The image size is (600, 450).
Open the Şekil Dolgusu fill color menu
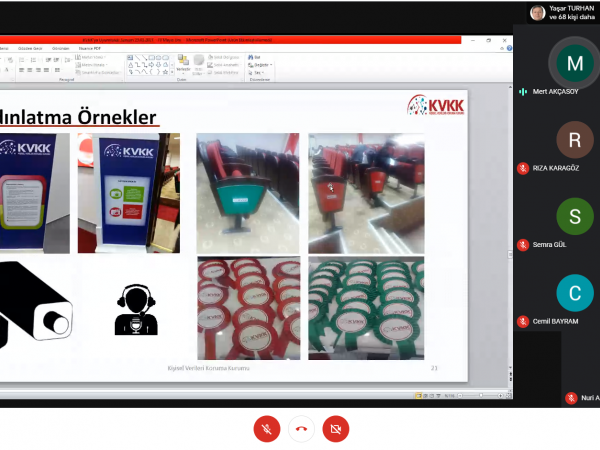coord(224,57)
